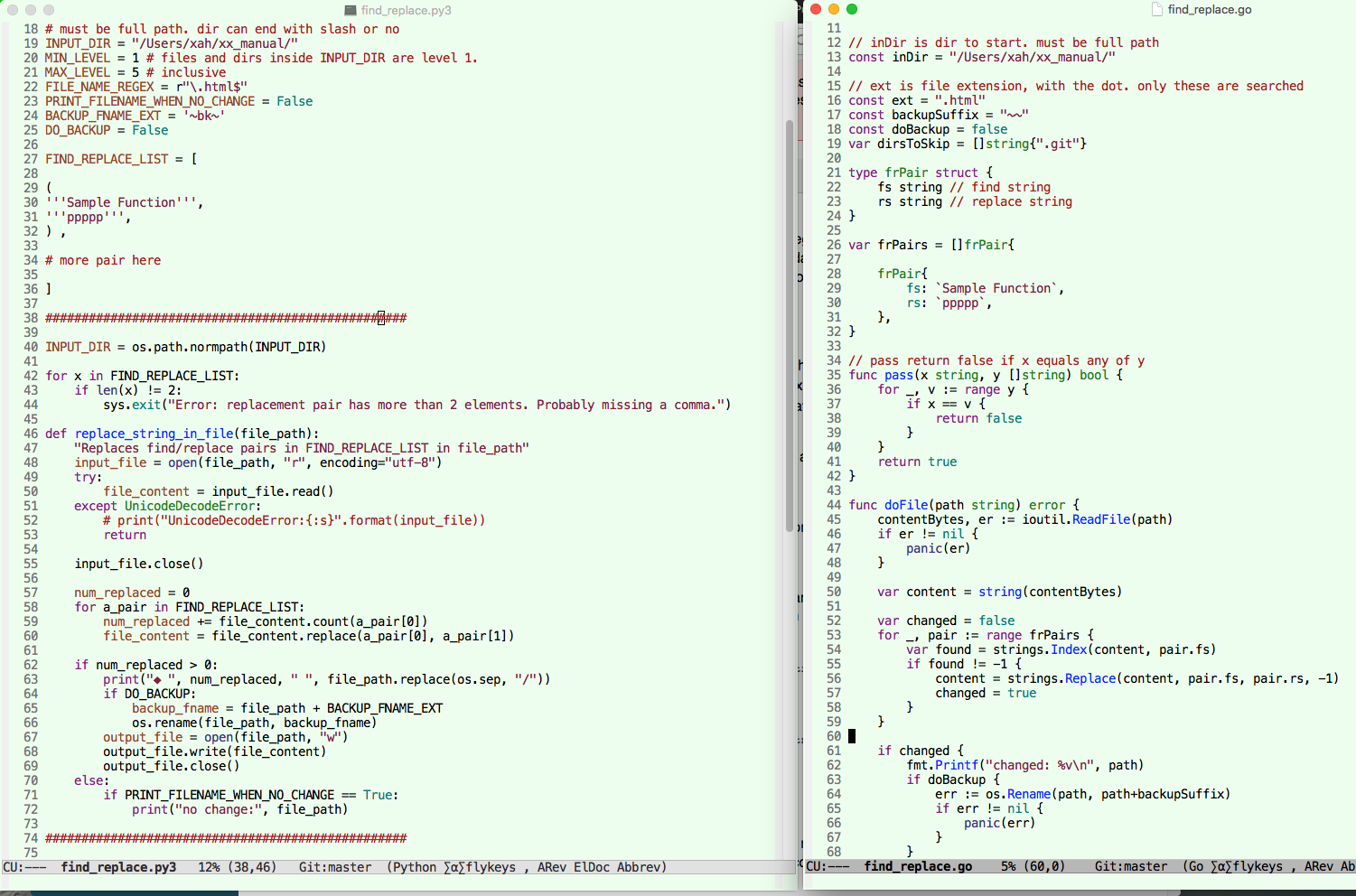Screen dimensions: 1356x896
Task: Click ARev minor mode in Python mode line
Action: pos(552,867)
